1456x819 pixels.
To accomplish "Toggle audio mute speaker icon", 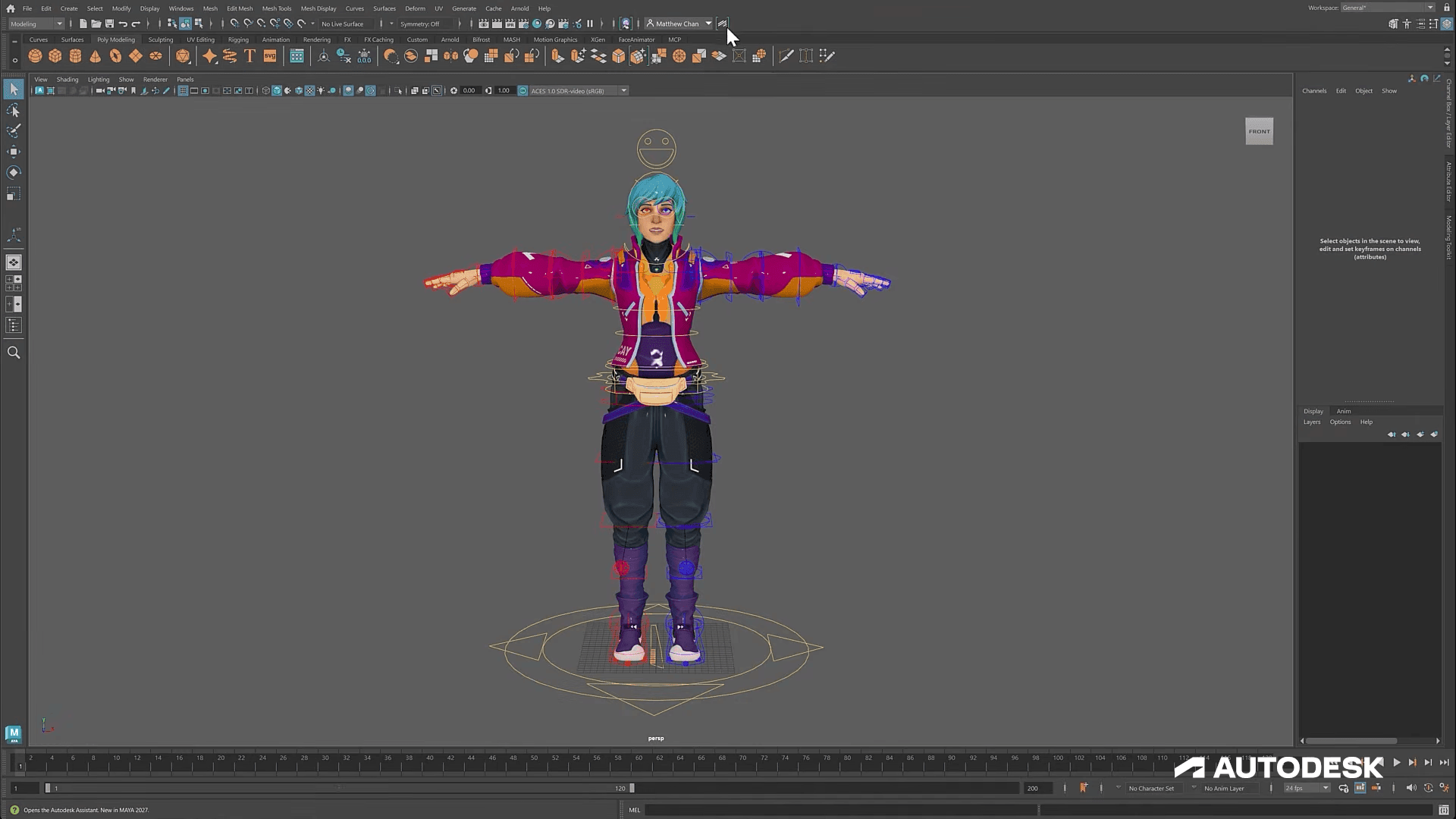I will tap(1410, 789).
